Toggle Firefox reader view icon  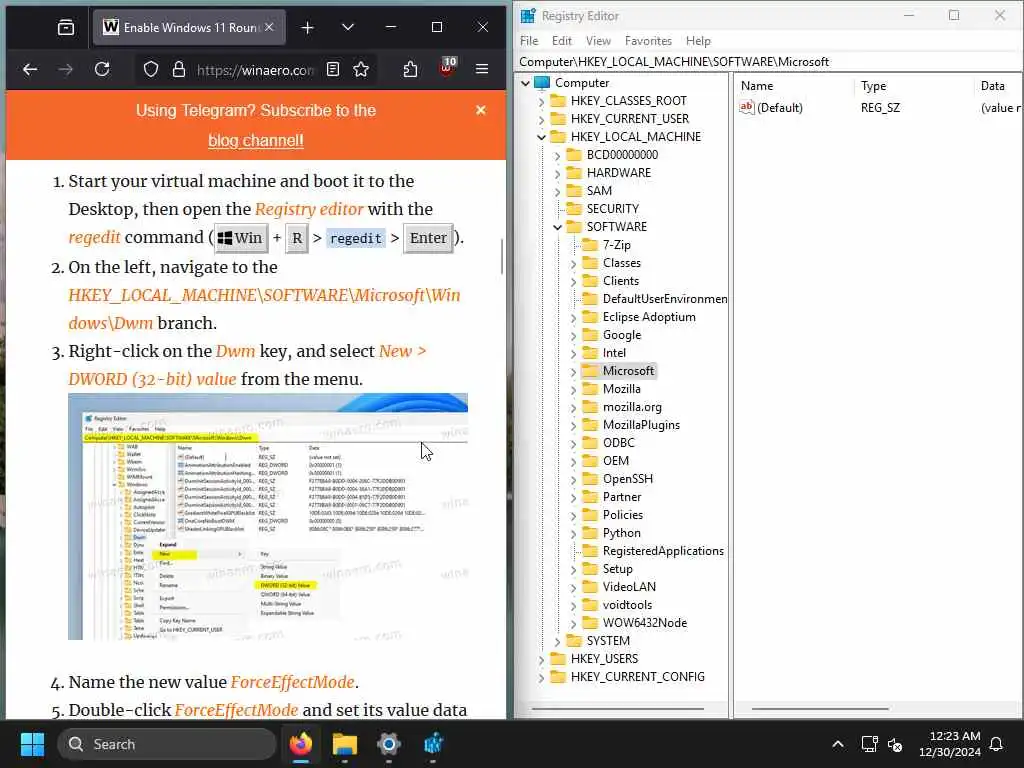pos(333,69)
